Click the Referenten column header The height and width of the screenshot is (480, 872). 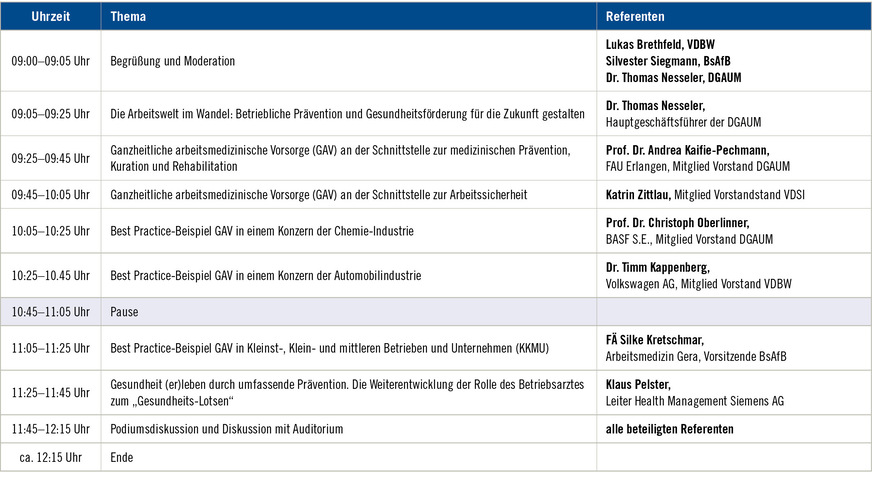coord(635,17)
